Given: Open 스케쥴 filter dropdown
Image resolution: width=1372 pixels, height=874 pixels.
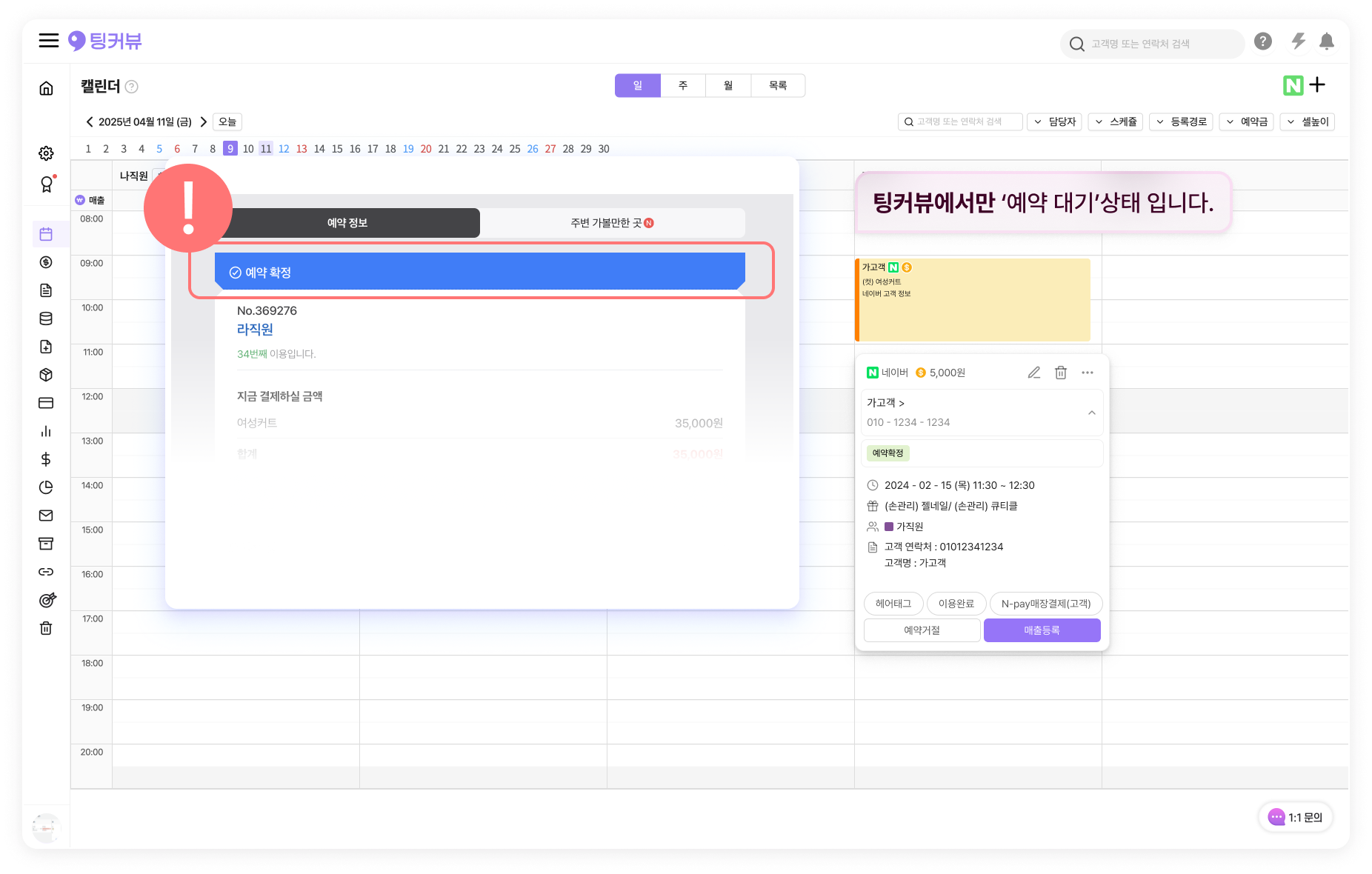Looking at the screenshot, I should point(1116,122).
